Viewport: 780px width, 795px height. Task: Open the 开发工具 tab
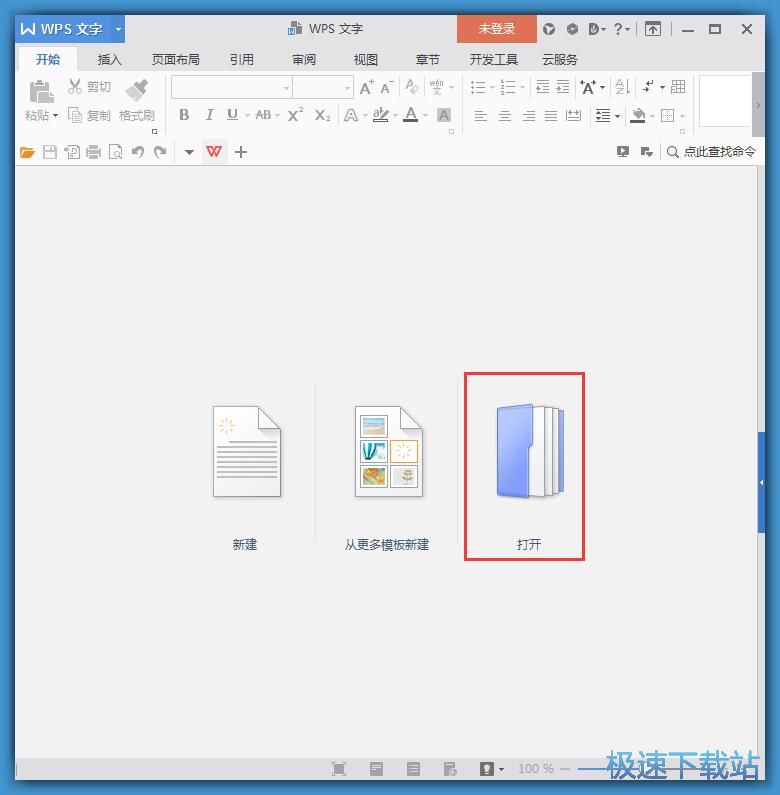493,59
